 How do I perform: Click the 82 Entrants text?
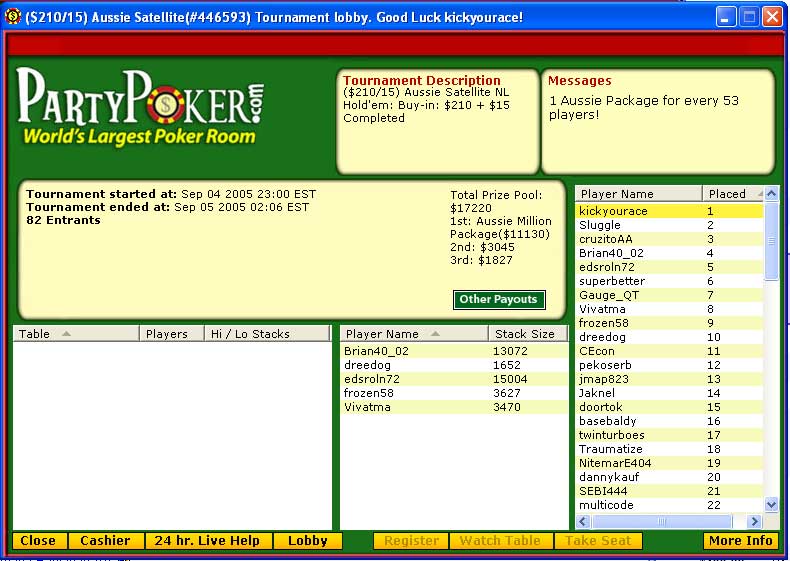point(63,220)
